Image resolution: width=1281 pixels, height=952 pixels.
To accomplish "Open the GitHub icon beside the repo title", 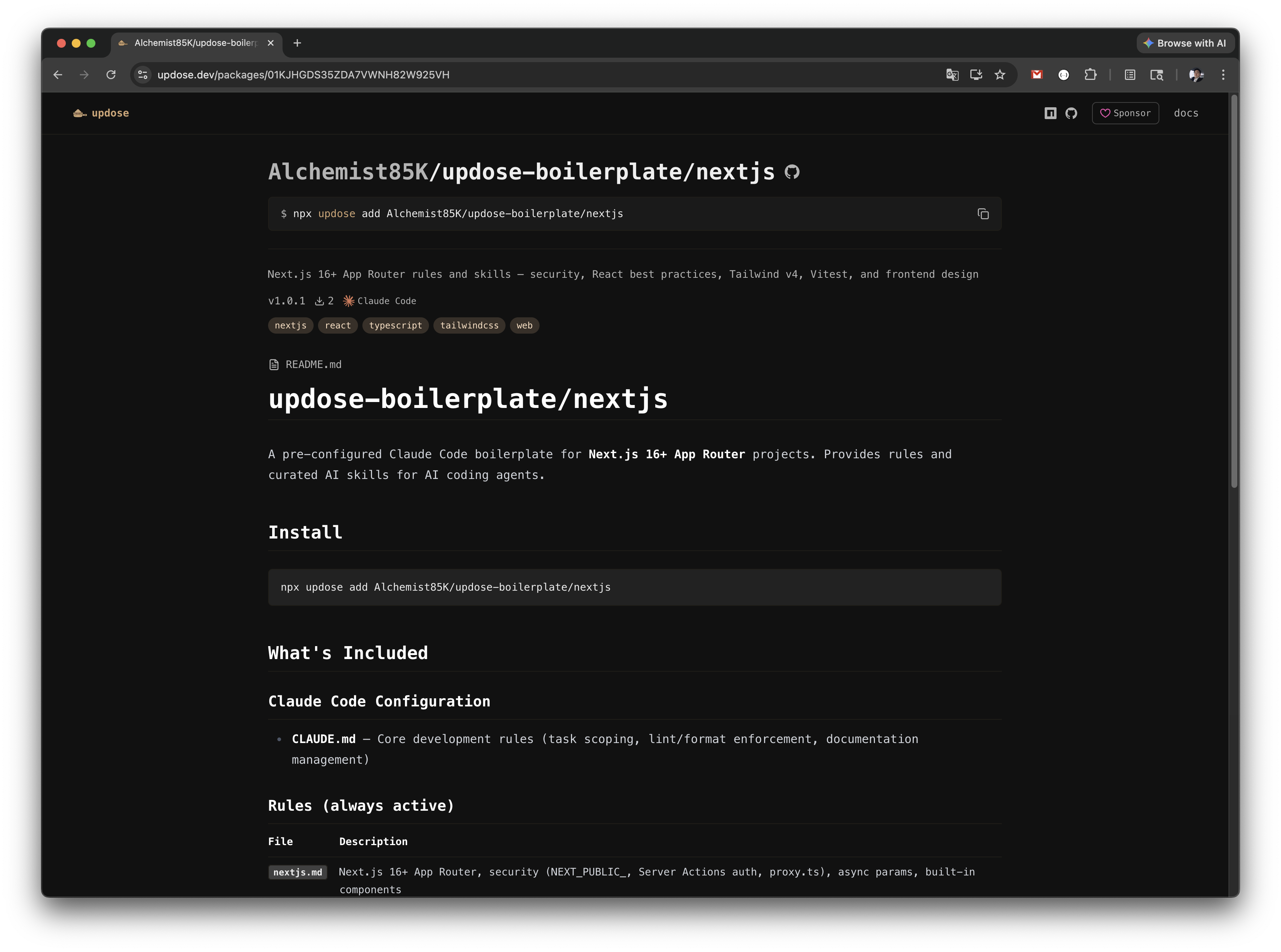I will (793, 171).
